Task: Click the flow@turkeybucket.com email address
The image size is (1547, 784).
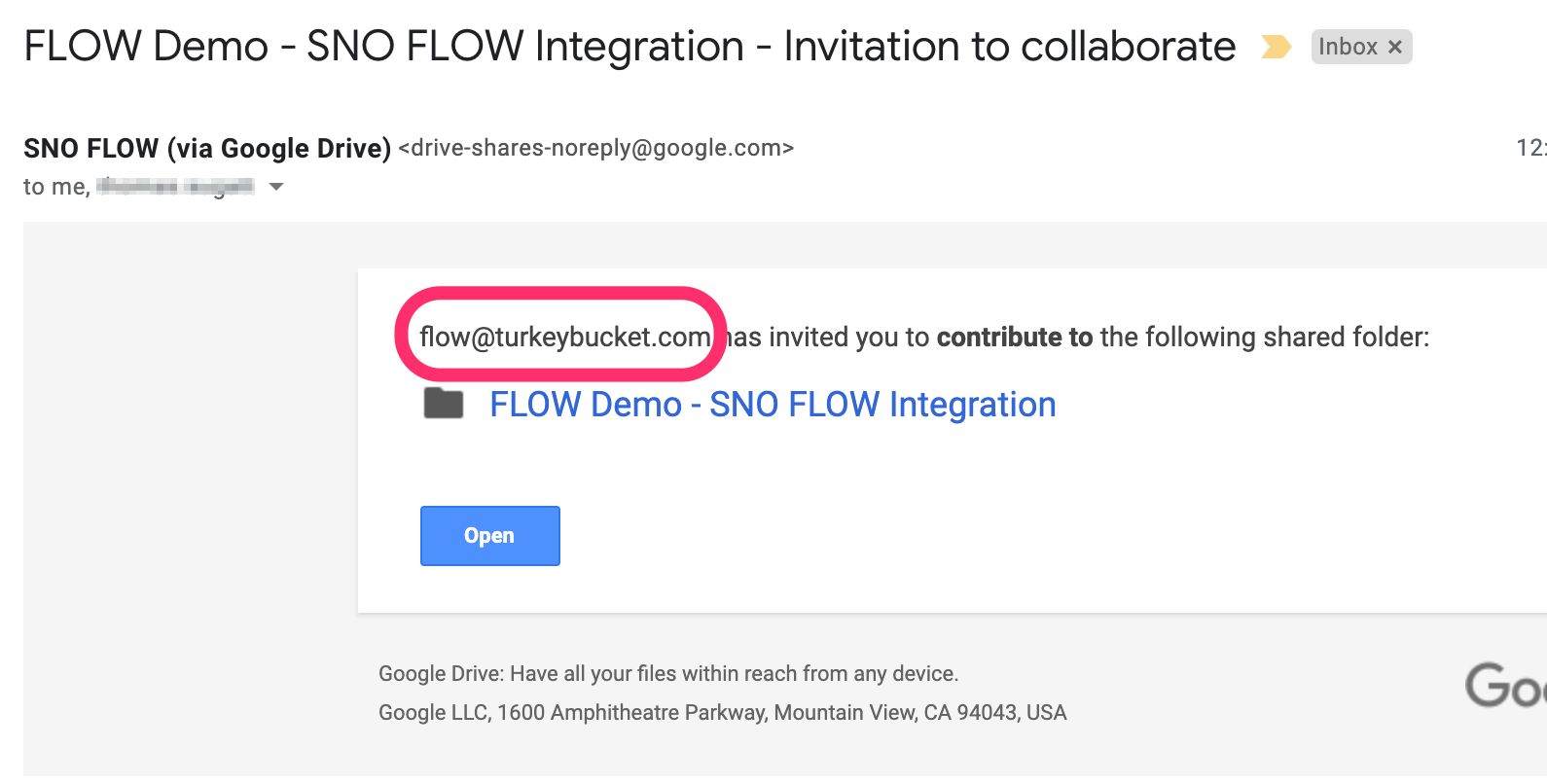Action: pyautogui.click(x=564, y=338)
